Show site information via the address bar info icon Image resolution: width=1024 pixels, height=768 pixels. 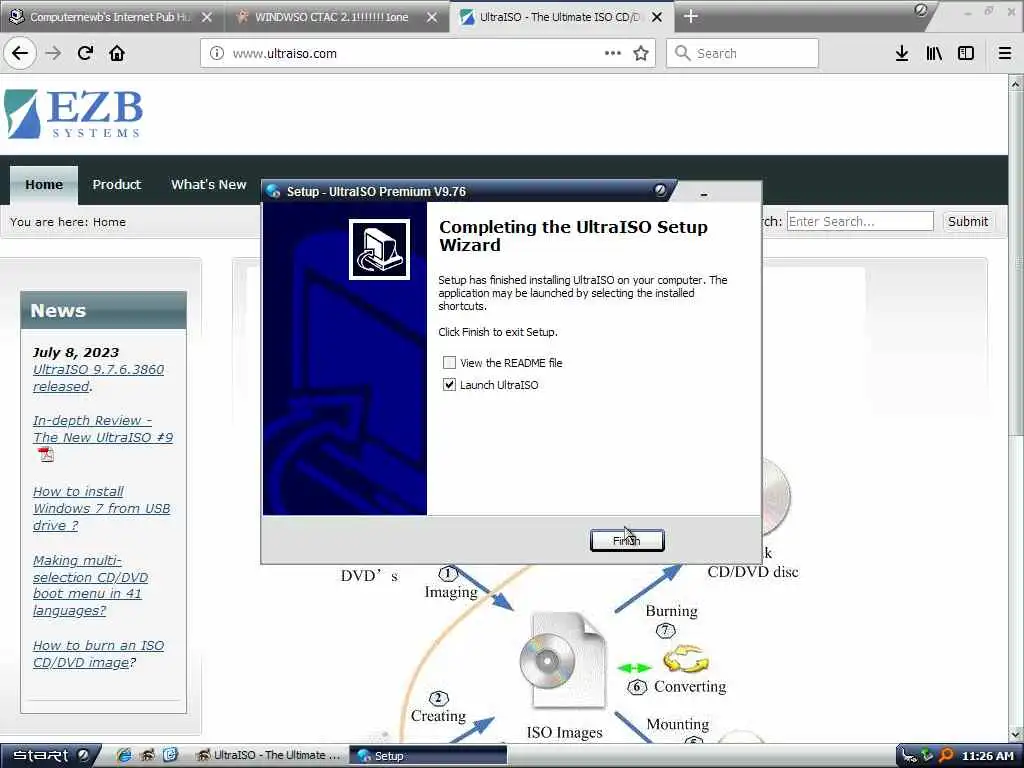[216, 53]
